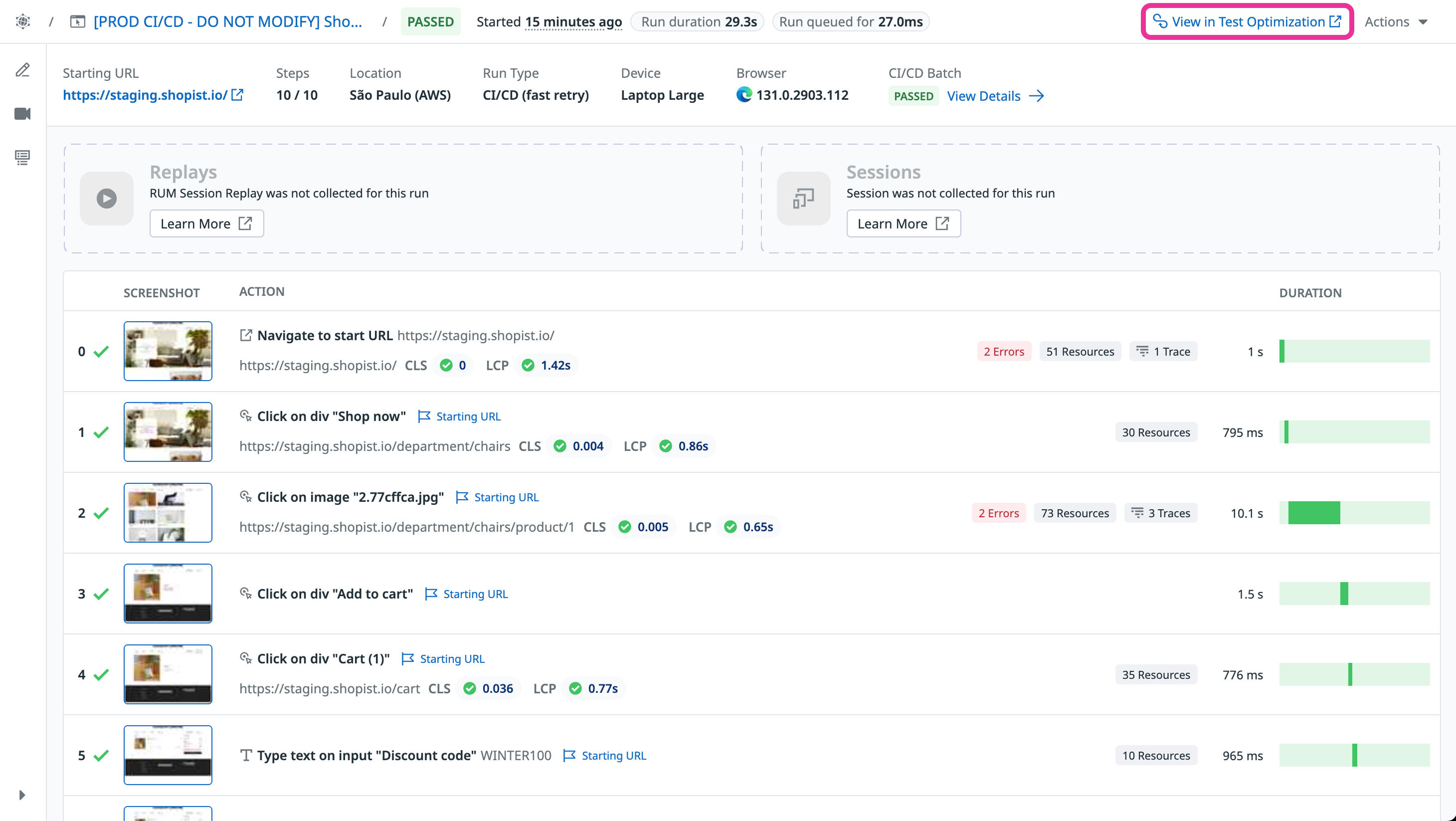Click LCP check icon for 0.86s
The image size is (1456, 821).
665,446
